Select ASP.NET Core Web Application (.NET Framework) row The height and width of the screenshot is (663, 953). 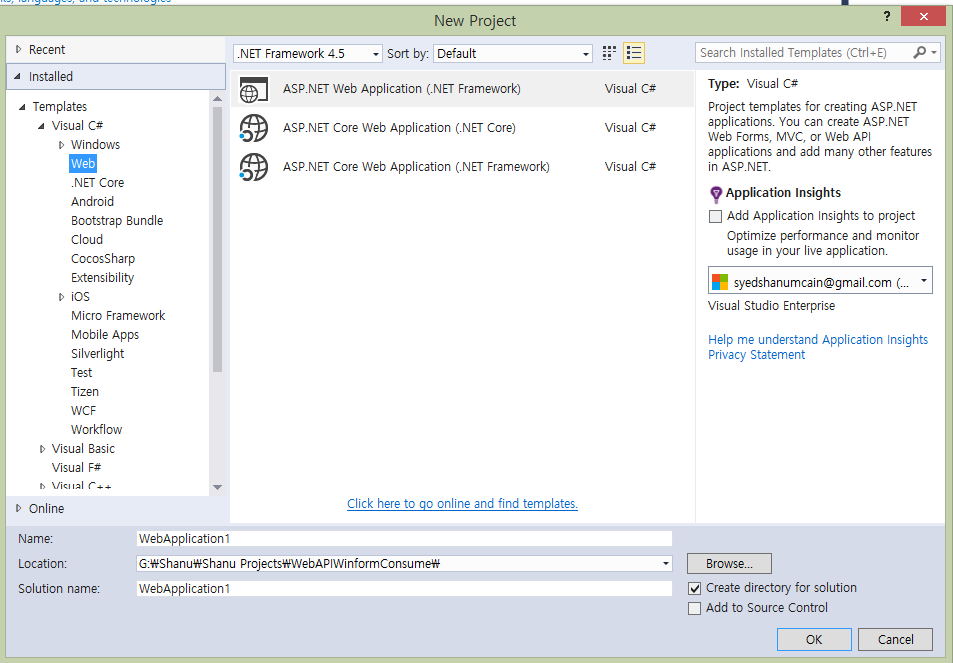pos(462,167)
